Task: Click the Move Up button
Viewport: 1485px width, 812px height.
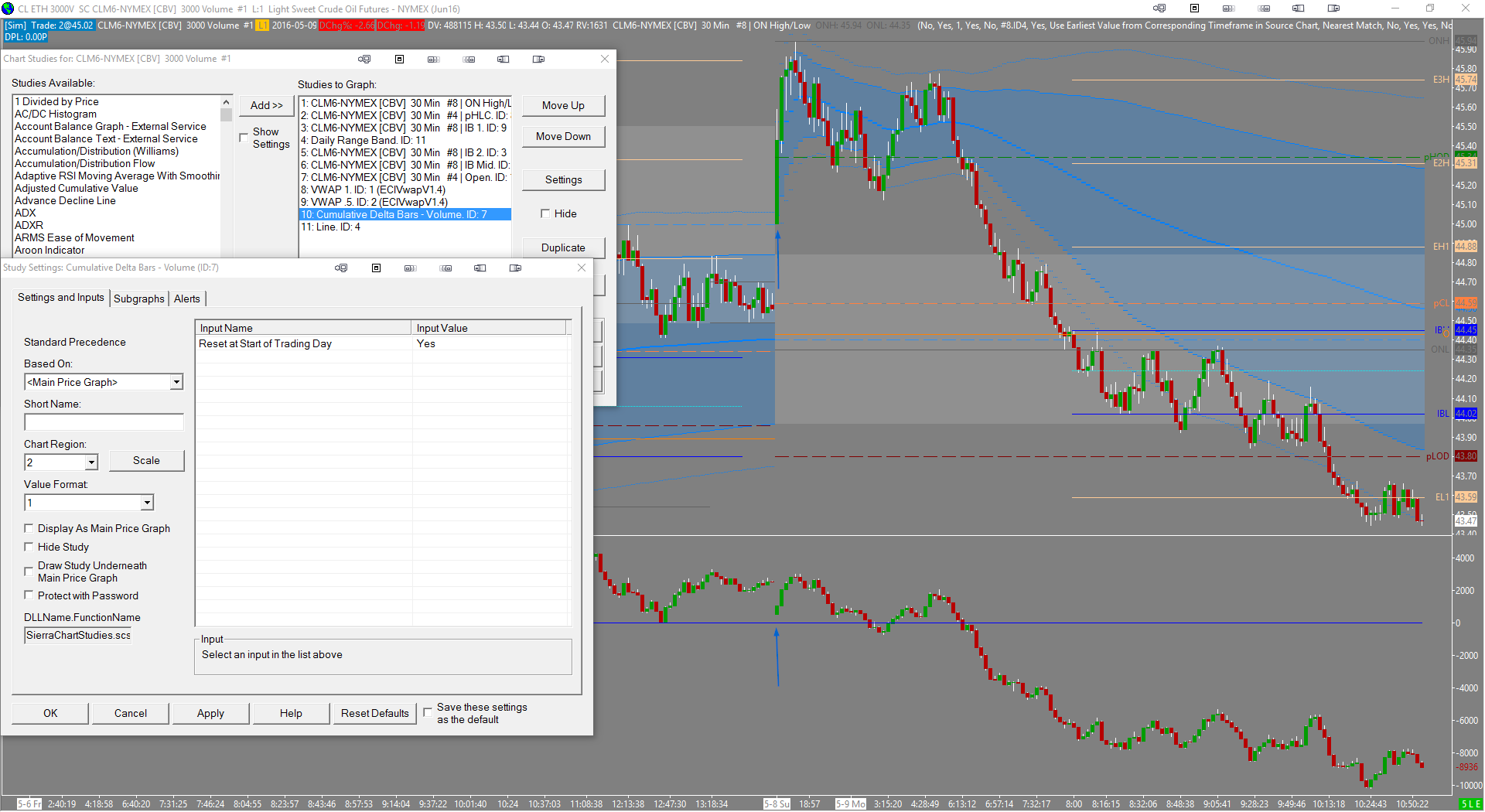Action: [x=562, y=105]
